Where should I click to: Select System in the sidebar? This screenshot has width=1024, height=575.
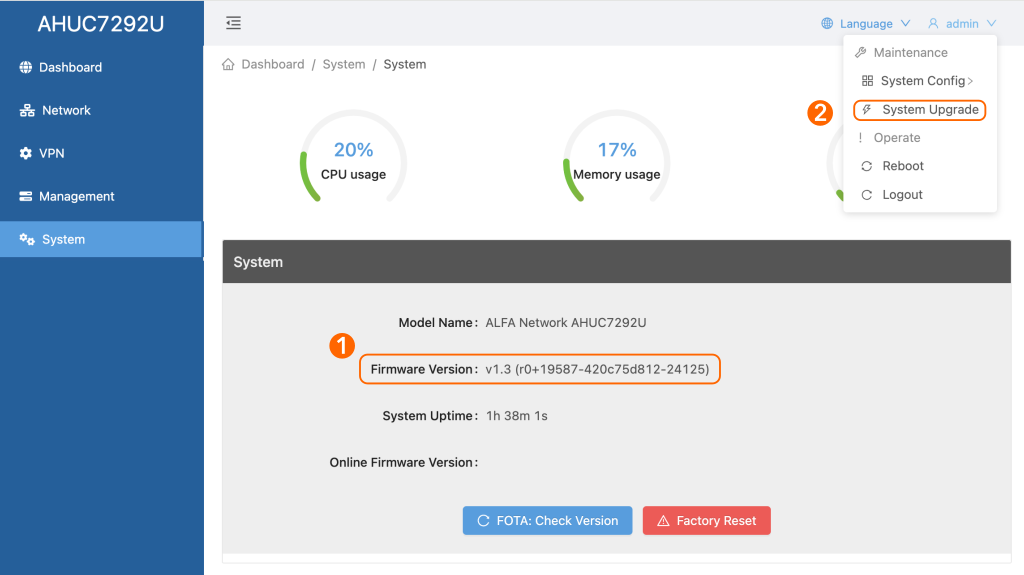102,239
